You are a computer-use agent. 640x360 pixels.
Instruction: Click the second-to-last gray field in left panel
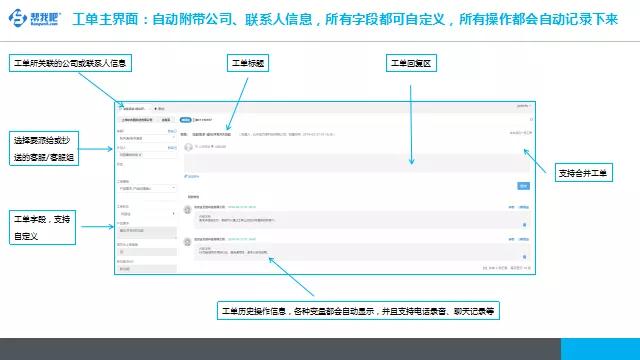[147, 252]
